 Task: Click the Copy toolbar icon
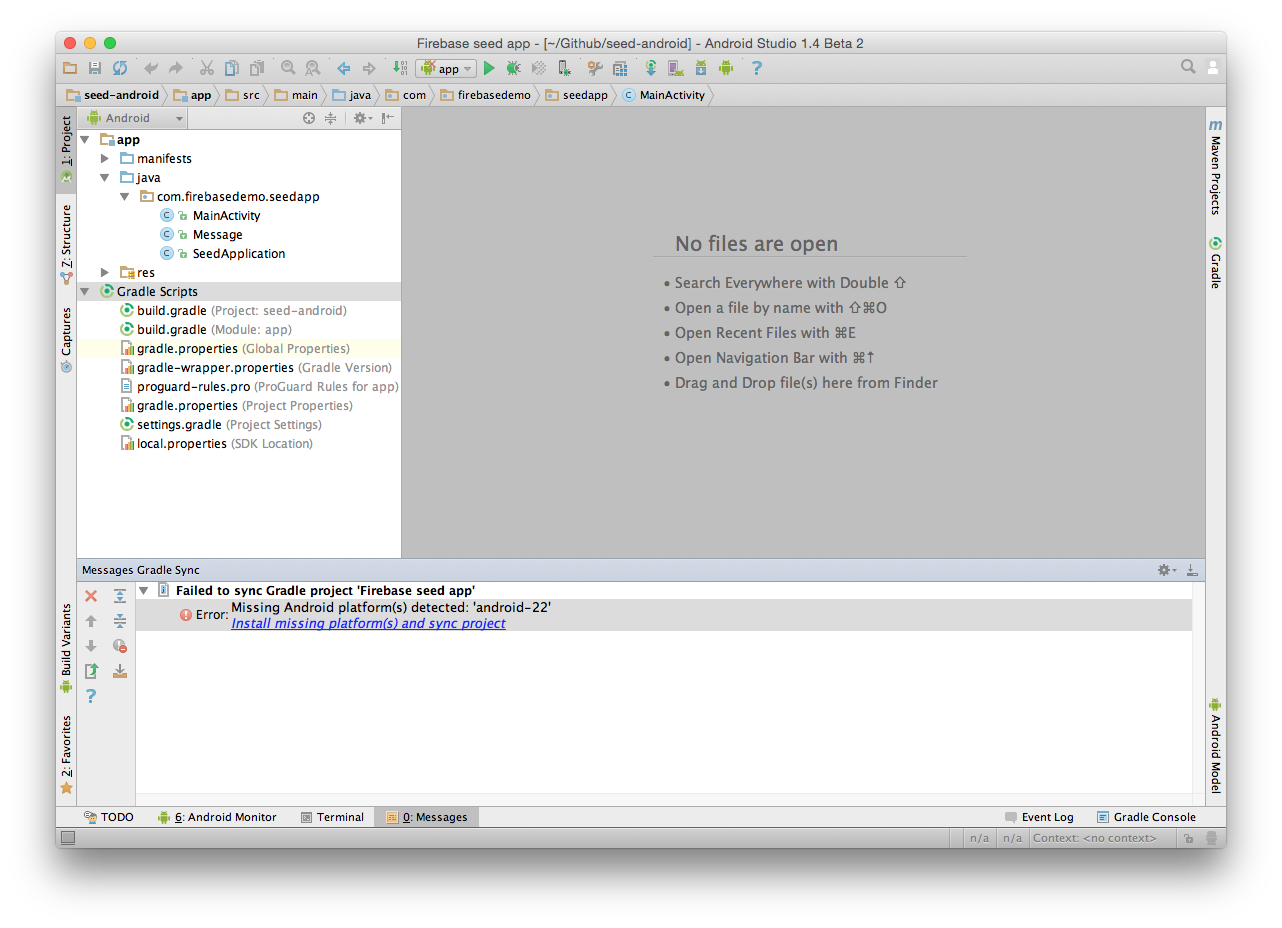click(x=231, y=68)
